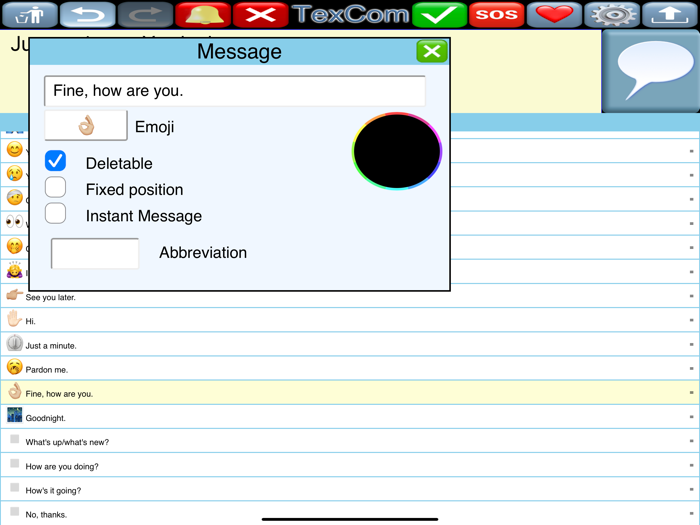The width and height of the screenshot is (700, 525).
Task: Click the Abbreviation input field
Action: tap(95, 254)
